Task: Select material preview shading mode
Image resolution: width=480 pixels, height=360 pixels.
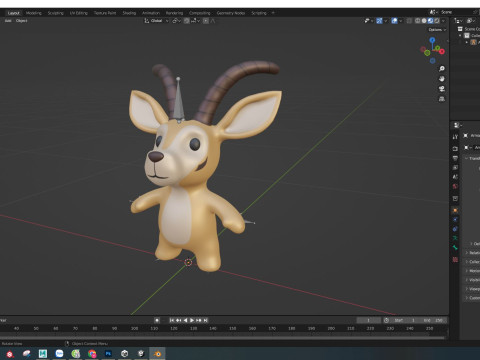Action: click(430, 21)
